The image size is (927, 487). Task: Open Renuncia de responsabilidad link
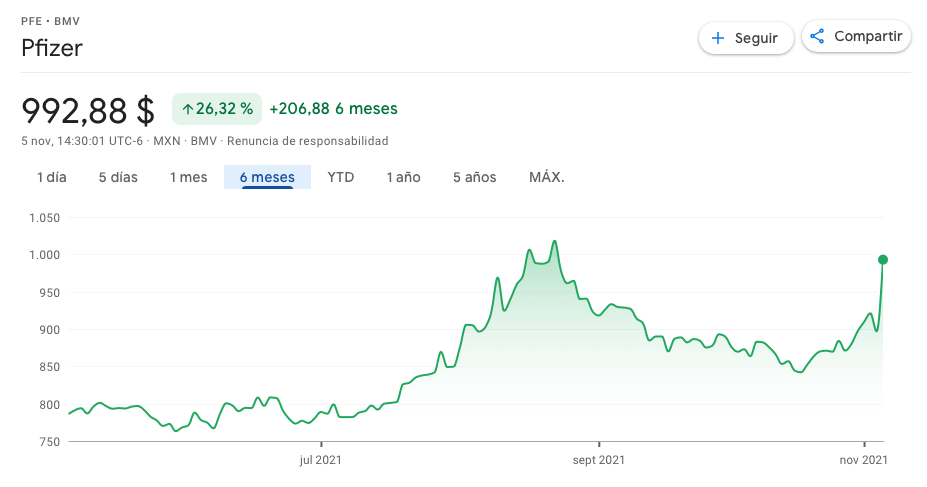click(307, 141)
